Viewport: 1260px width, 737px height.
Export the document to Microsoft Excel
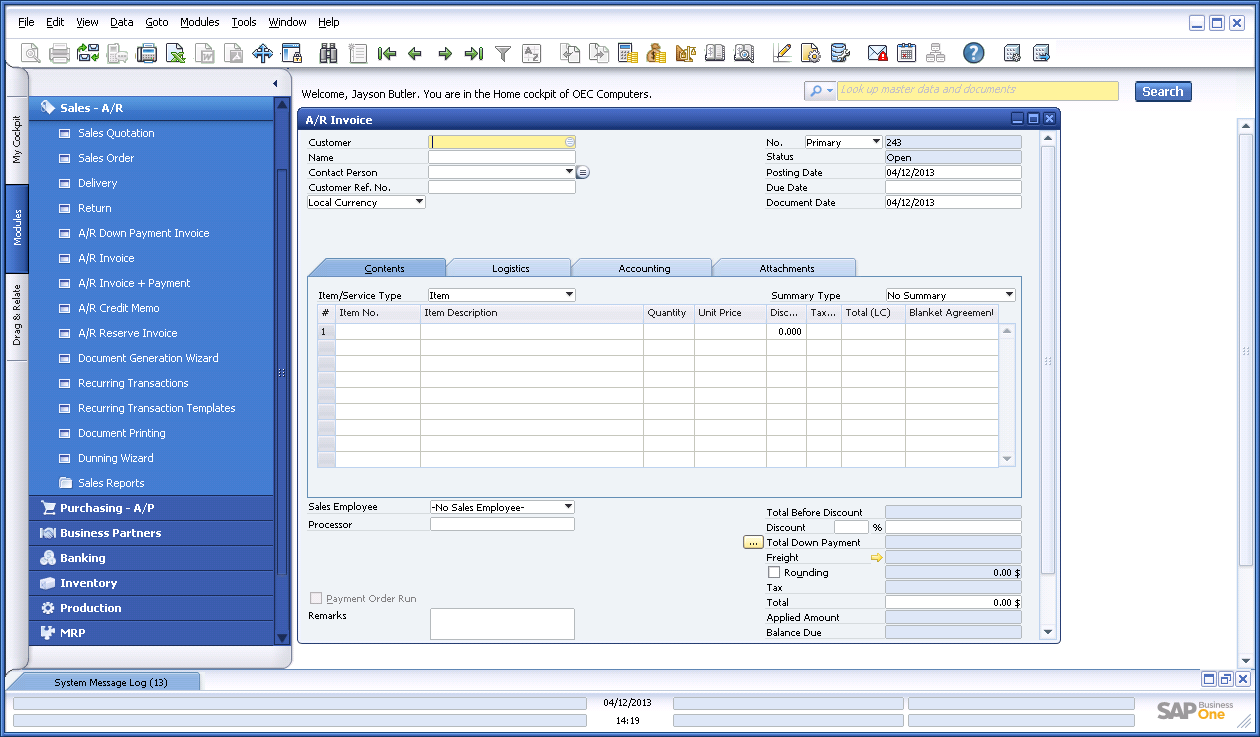[175, 53]
